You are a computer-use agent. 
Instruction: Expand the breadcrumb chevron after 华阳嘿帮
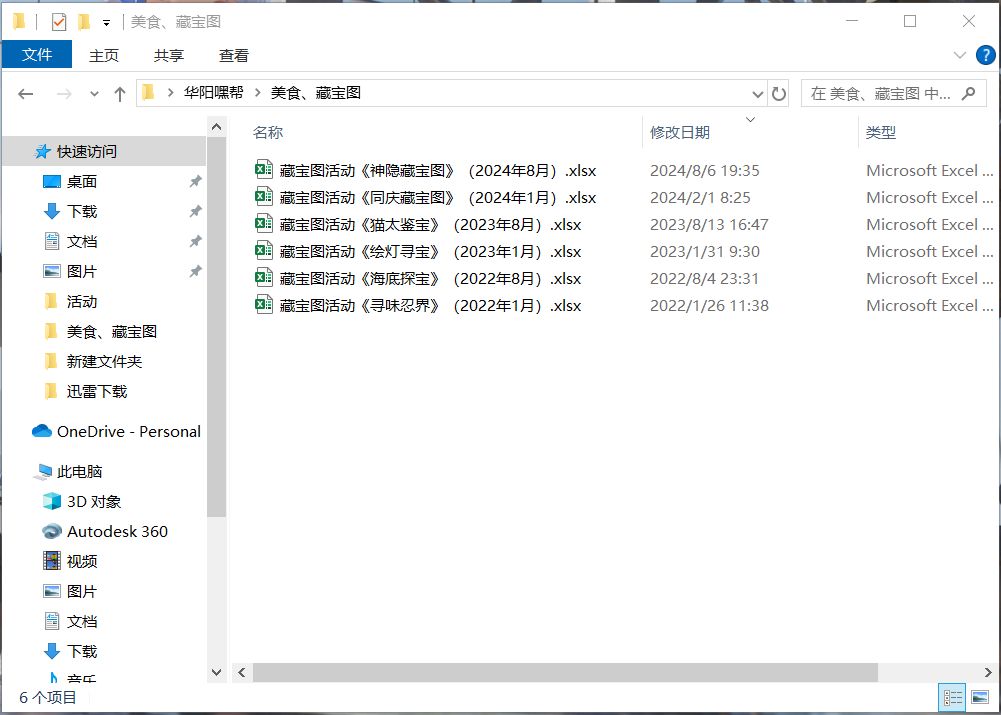pos(257,93)
